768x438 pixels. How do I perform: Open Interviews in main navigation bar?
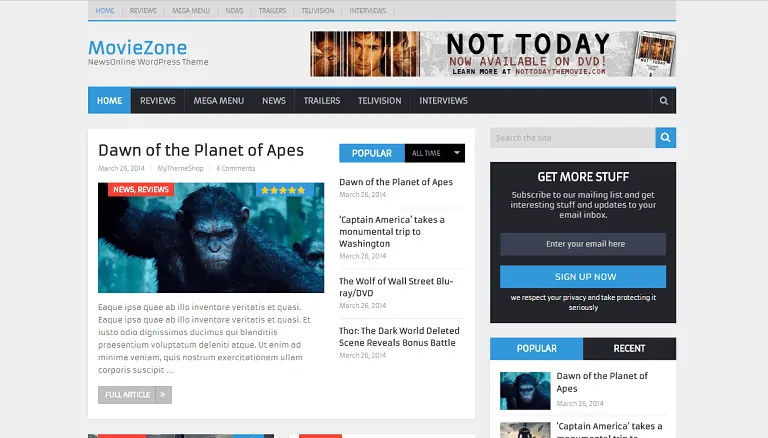pos(443,101)
